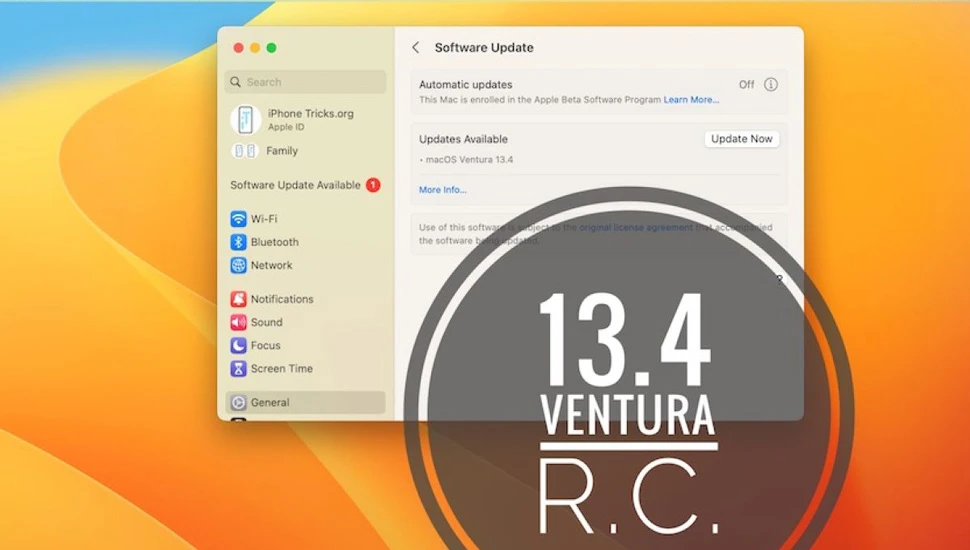Screen dimensions: 970x550
Task: Open the More Info link
Action: (443, 190)
